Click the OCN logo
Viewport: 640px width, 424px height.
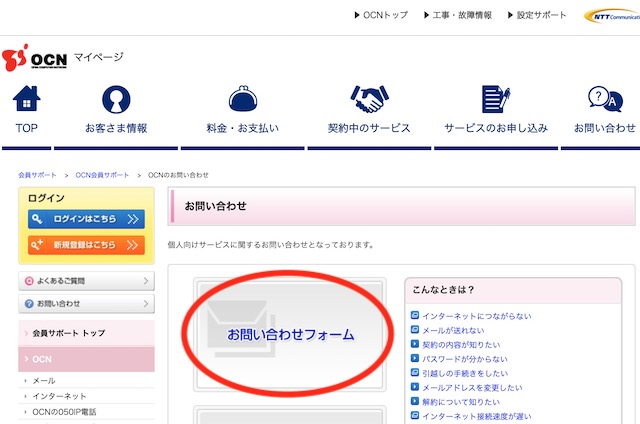pos(34,58)
